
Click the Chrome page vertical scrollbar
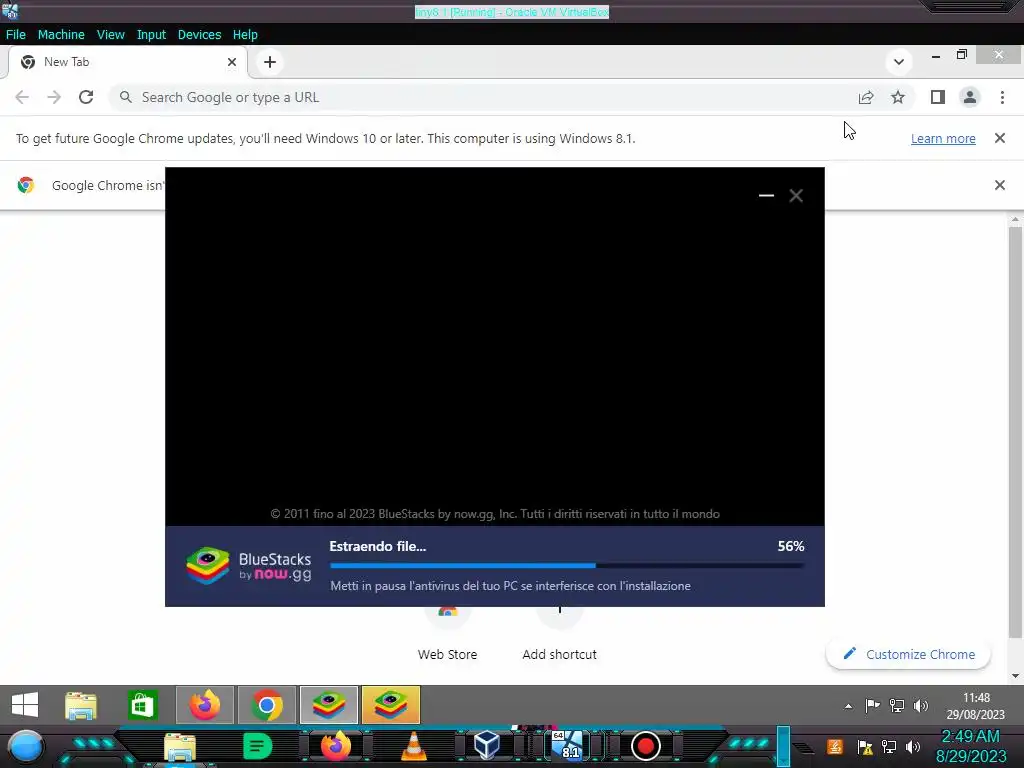1015,431
